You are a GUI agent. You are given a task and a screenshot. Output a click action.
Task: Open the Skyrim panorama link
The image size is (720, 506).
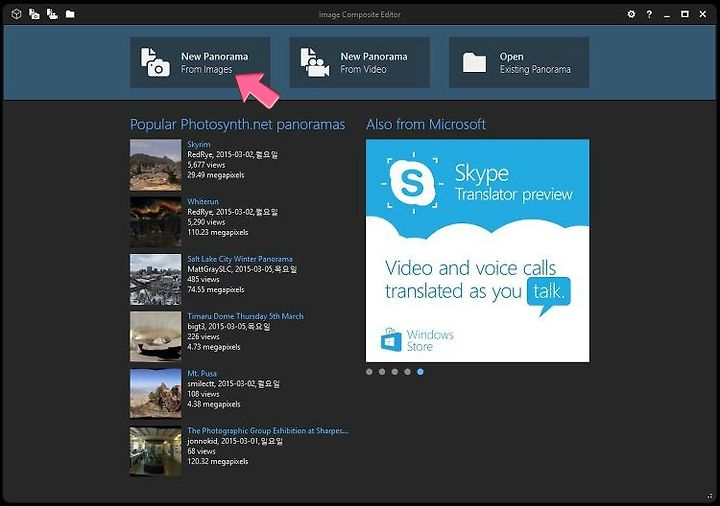point(199,144)
